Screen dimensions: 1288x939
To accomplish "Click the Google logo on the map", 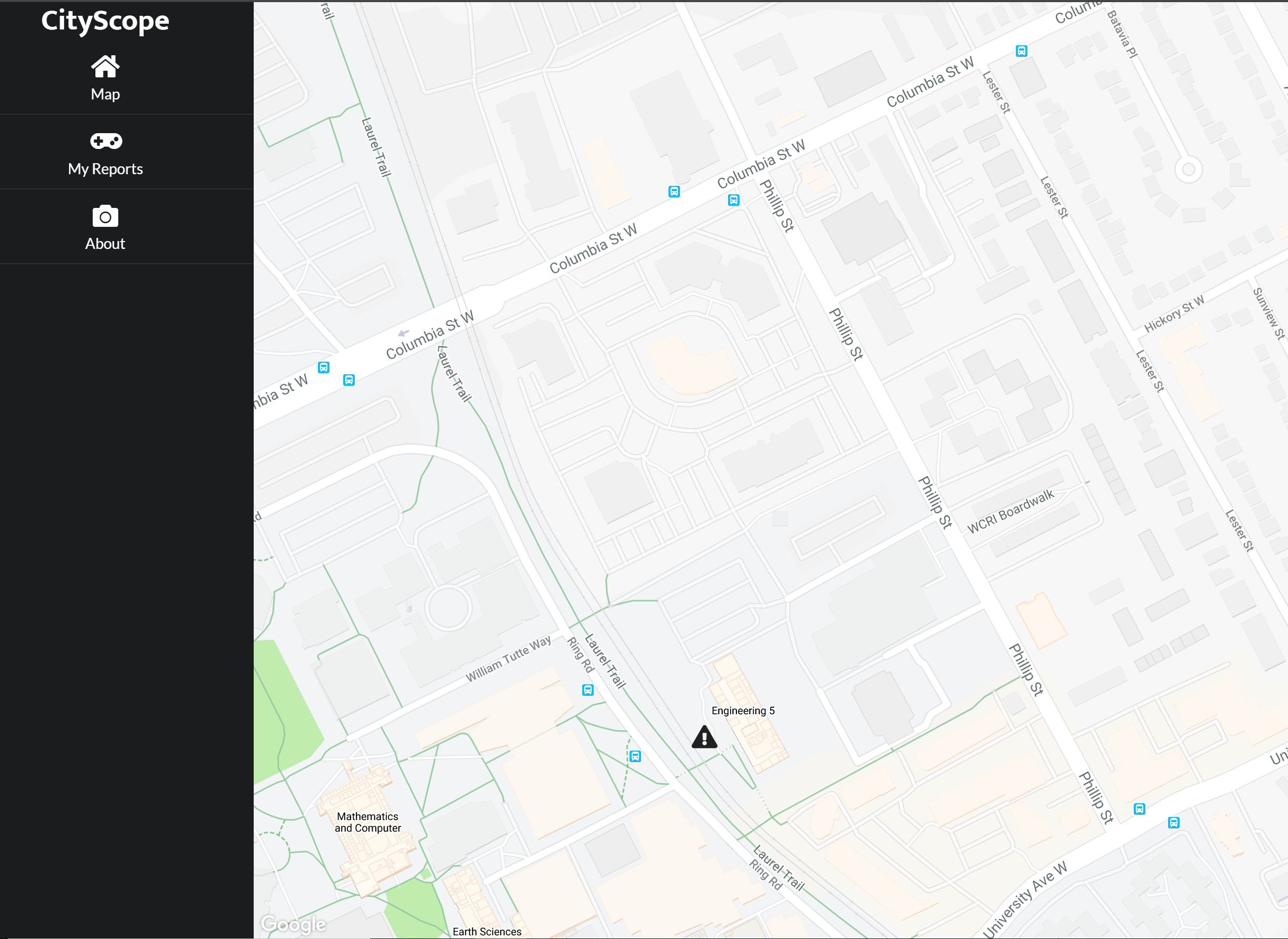I will pos(293,925).
